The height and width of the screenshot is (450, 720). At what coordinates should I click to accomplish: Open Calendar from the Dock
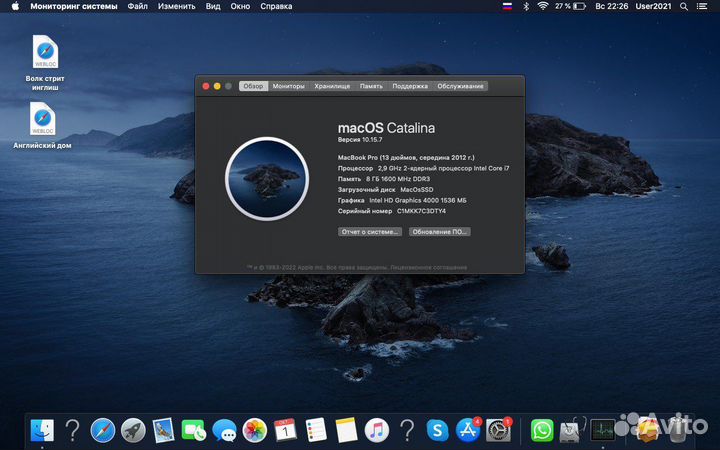point(285,431)
